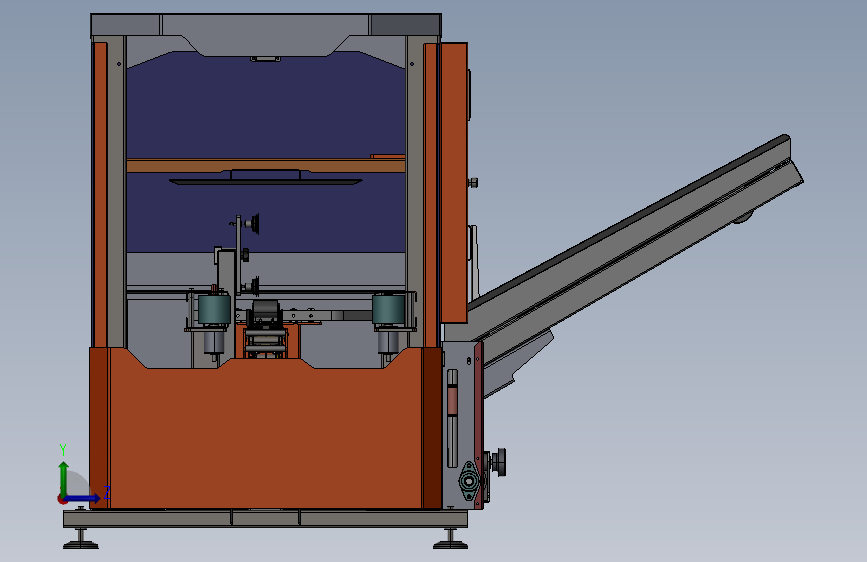
Task: Select the top suction cup on the vertical arm
Action: pos(253,224)
